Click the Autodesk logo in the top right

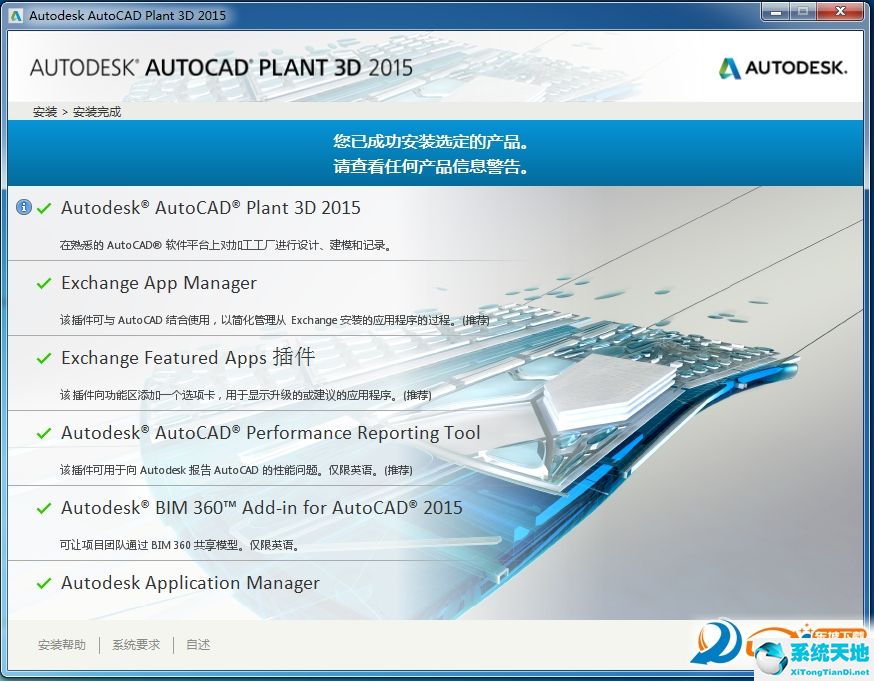coord(783,68)
